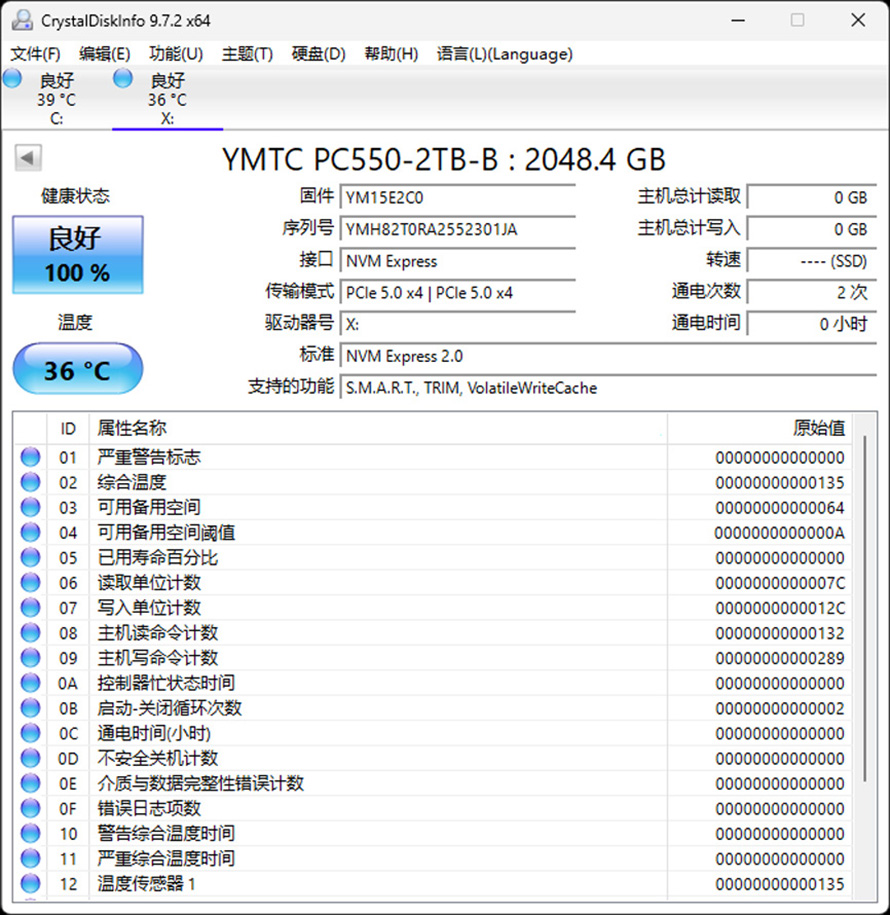Click the 36 °C temperature button
Screen dimensions: 890x915
point(78,370)
